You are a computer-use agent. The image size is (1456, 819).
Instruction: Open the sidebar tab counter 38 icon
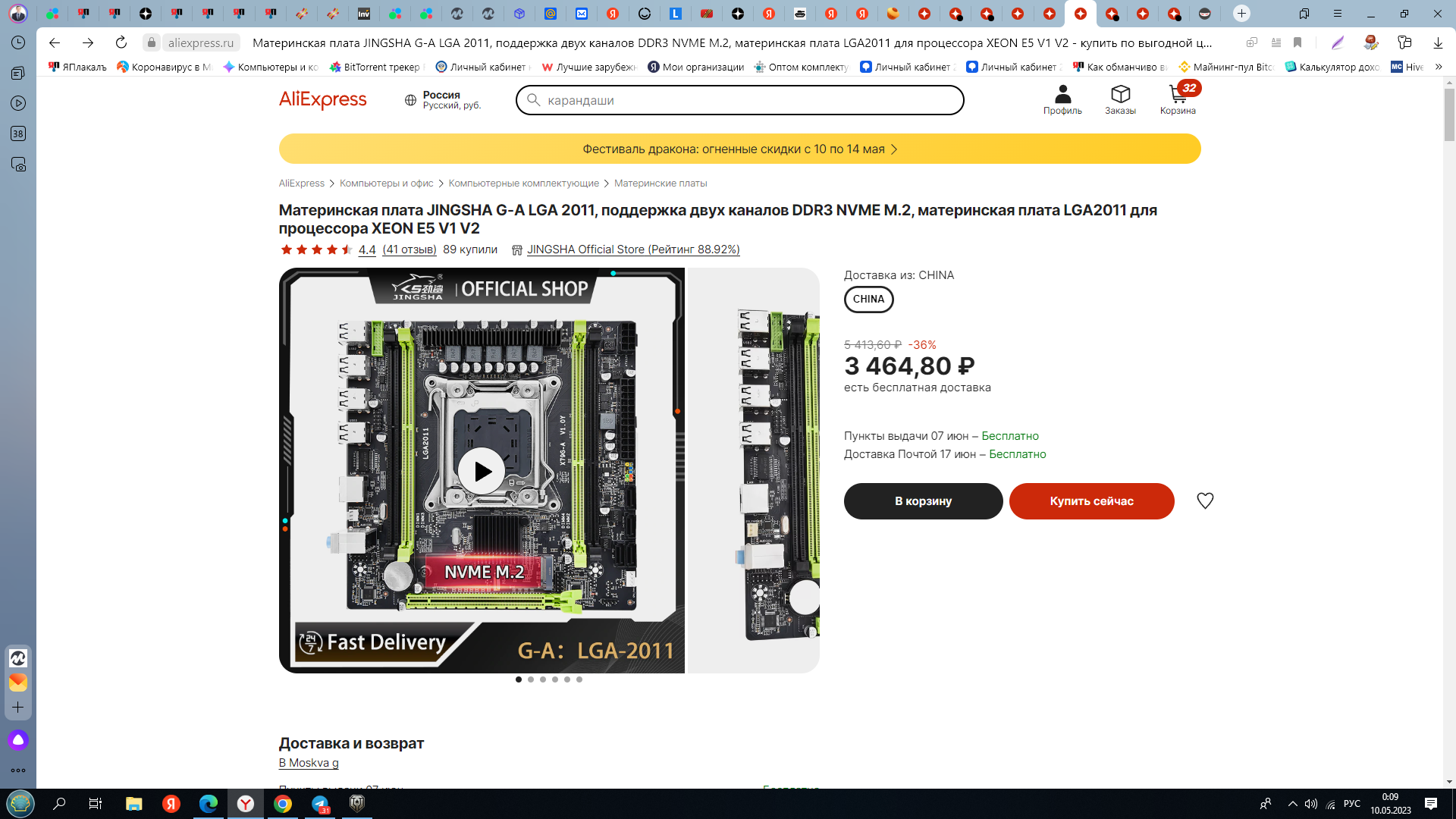point(18,133)
